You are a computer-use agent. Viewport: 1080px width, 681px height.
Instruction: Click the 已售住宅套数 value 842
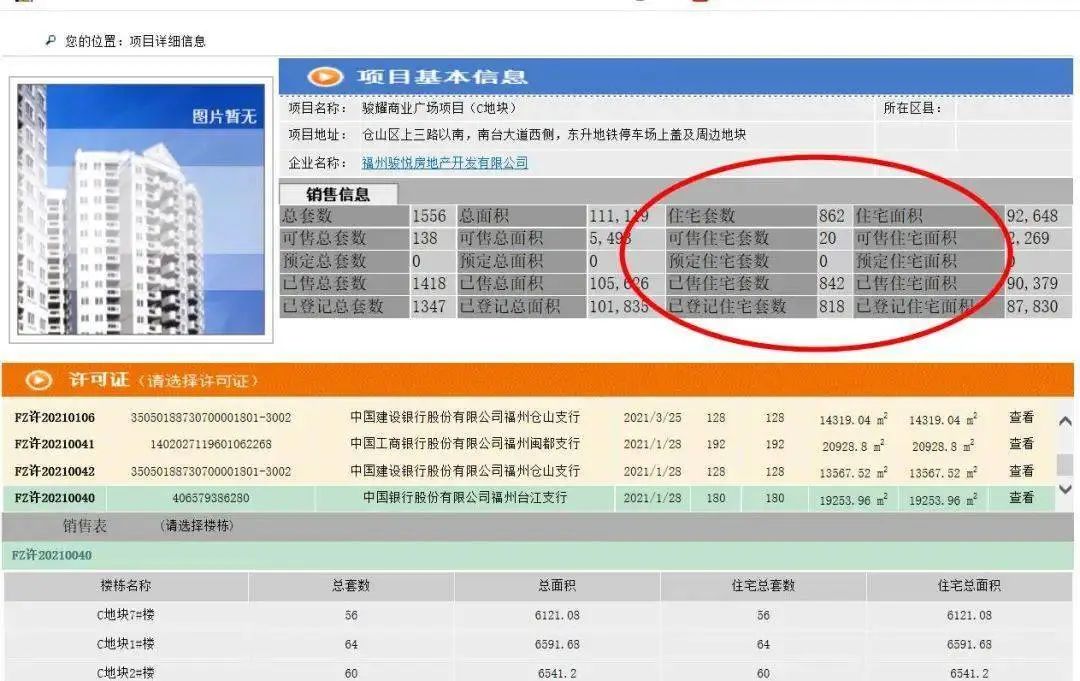tap(831, 283)
